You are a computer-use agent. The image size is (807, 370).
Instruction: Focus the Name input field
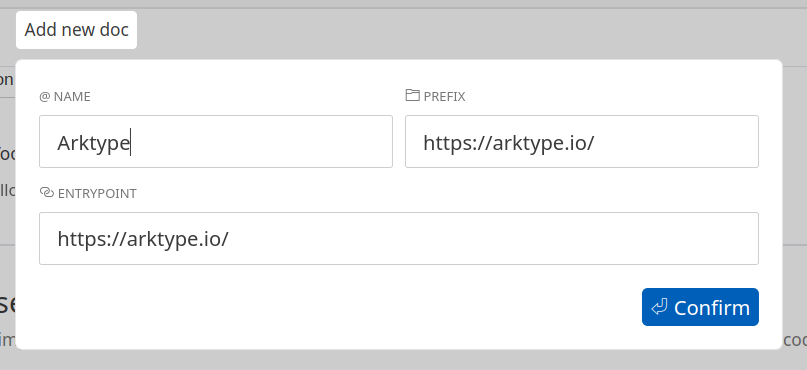click(x=216, y=142)
